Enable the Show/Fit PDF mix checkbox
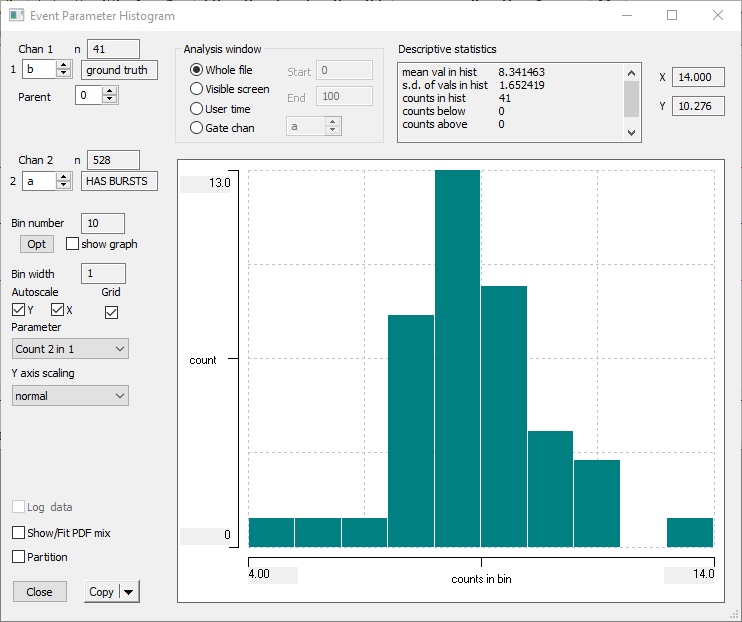 [x=18, y=533]
